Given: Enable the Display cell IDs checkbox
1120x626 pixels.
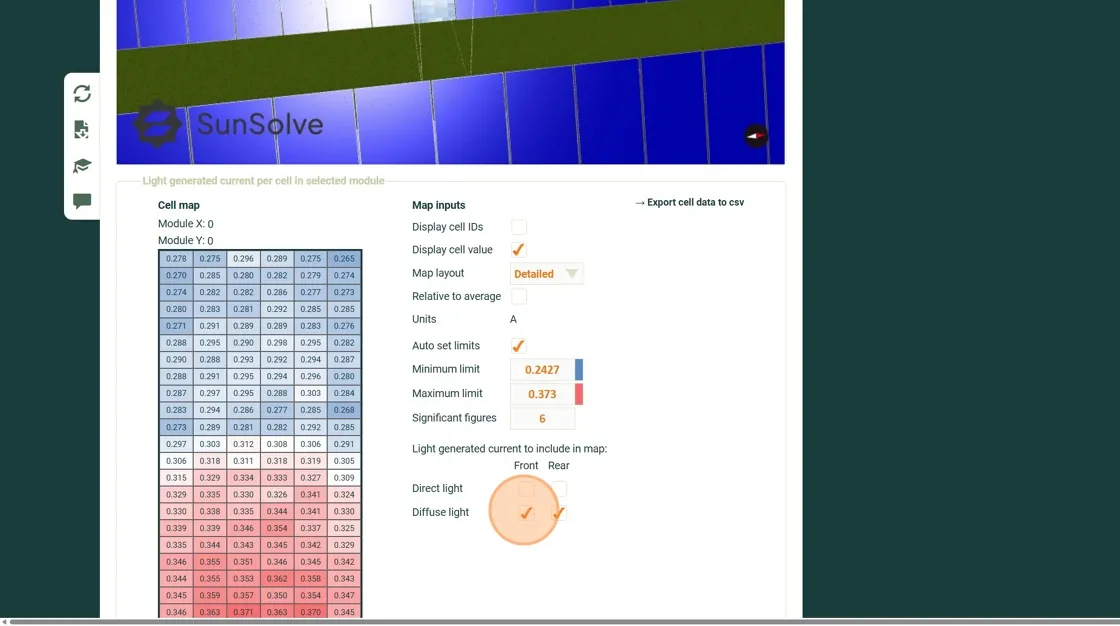Looking at the screenshot, I should point(518,227).
